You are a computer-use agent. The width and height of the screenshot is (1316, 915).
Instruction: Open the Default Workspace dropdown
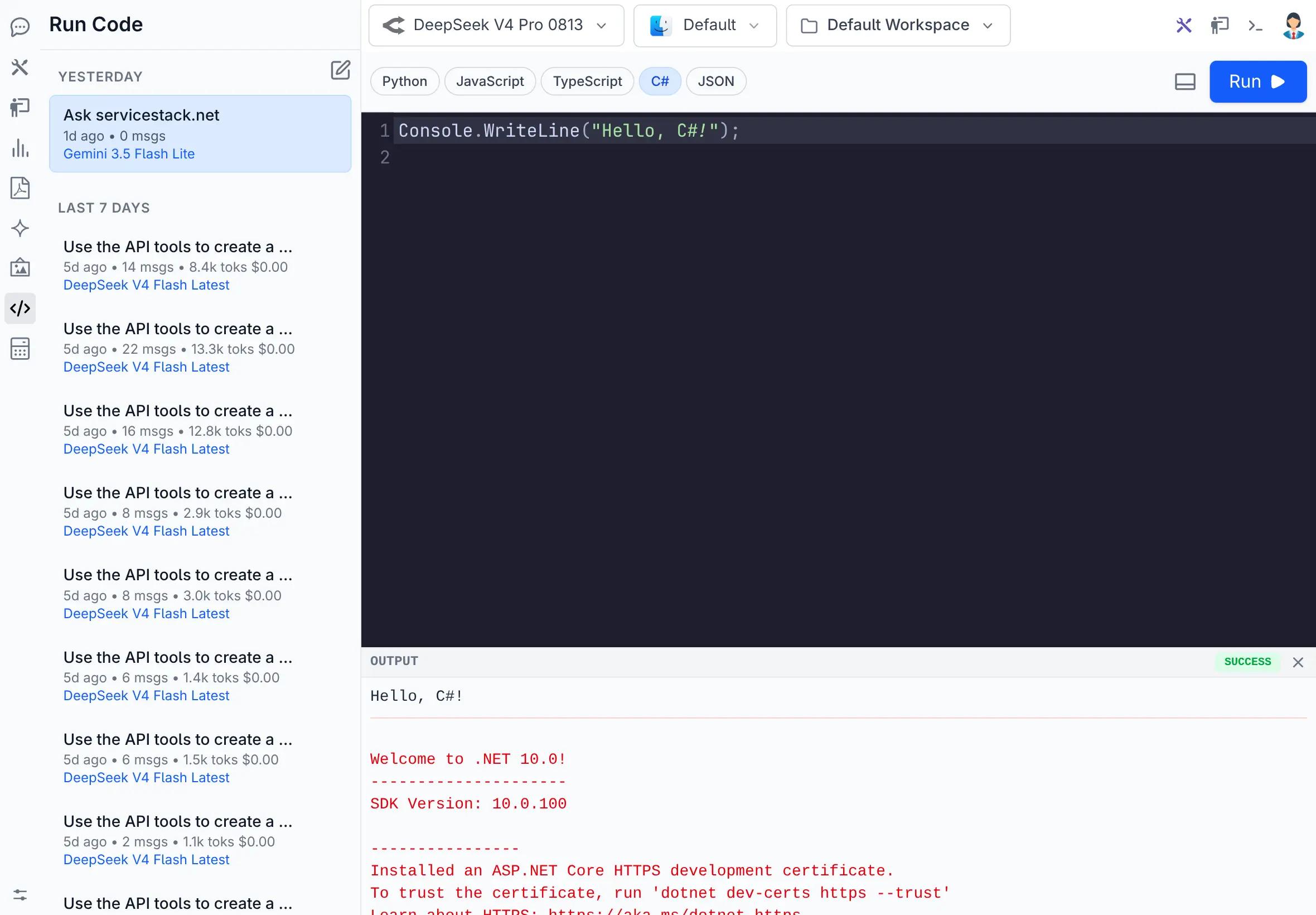point(898,25)
